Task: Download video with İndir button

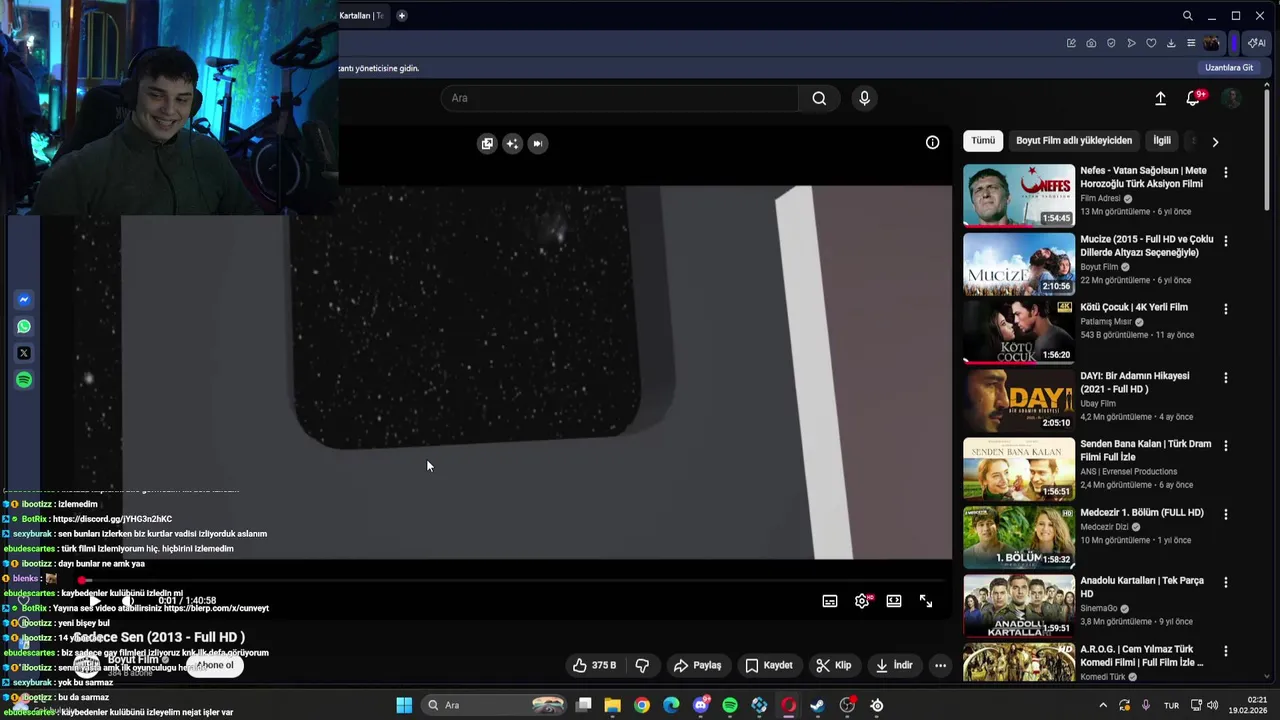Action: point(894,665)
